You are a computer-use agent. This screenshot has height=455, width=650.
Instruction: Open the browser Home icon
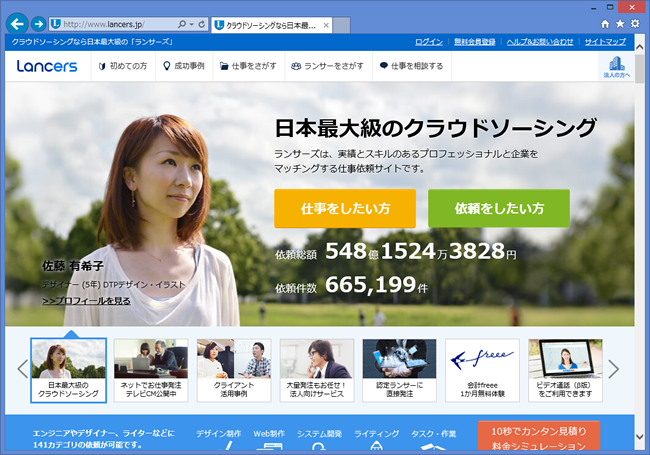(604, 23)
